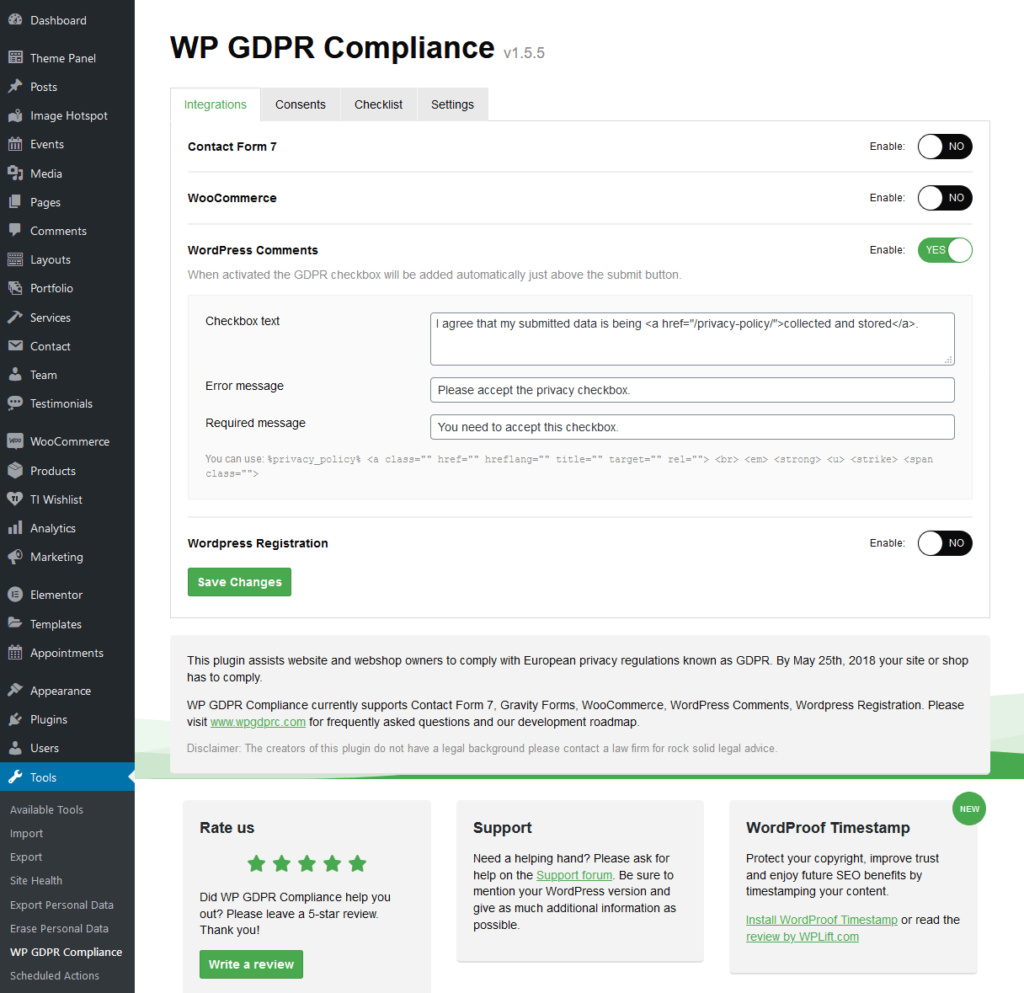Click the Media icon in sidebar
The height and width of the screenshot is (993, 1024).
[x=15, y=173]
